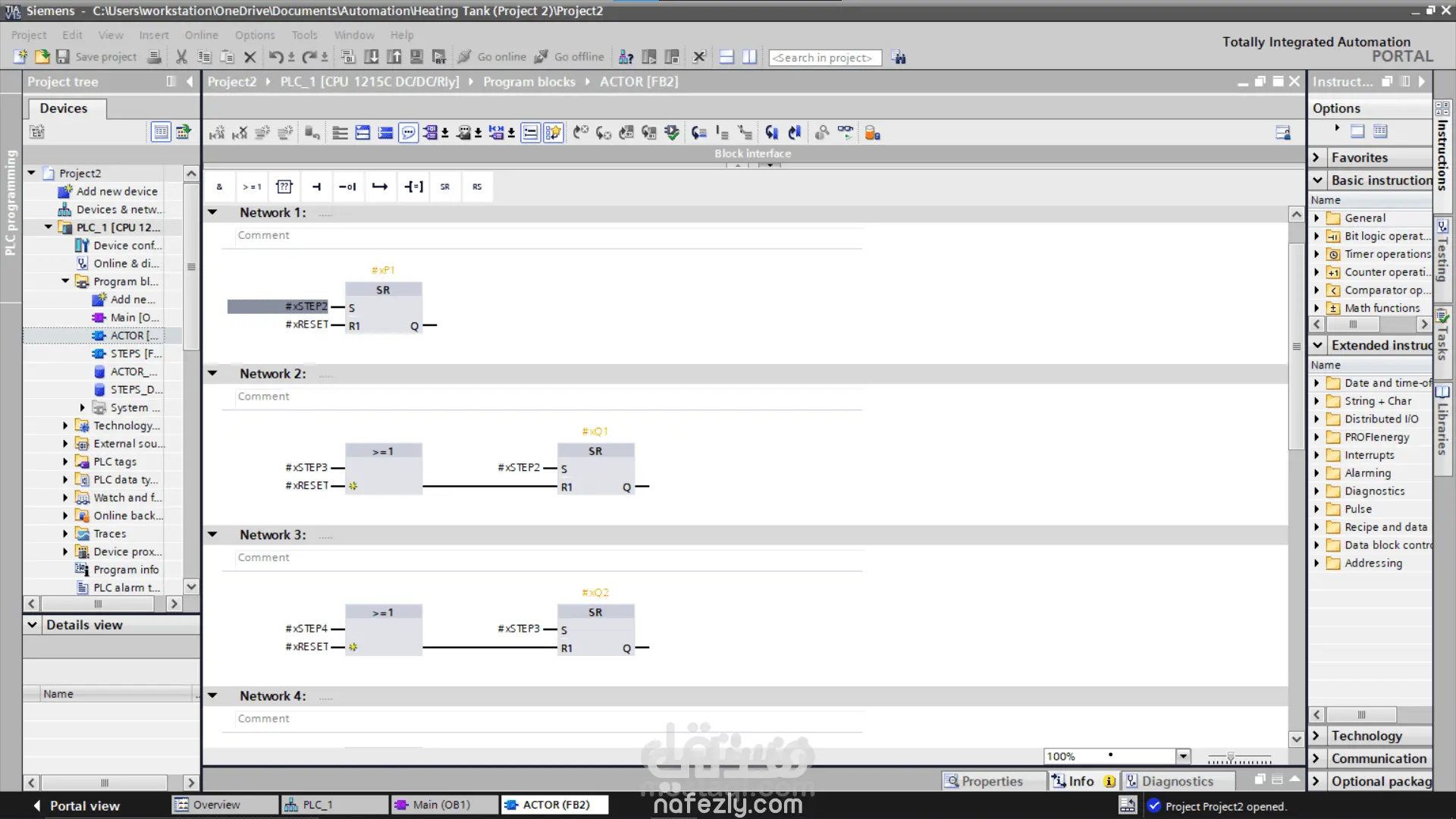The width and height of the screenshot is (1456, 819).
Task: Expand the Communication instructions pane
Action: [1317, 758]
